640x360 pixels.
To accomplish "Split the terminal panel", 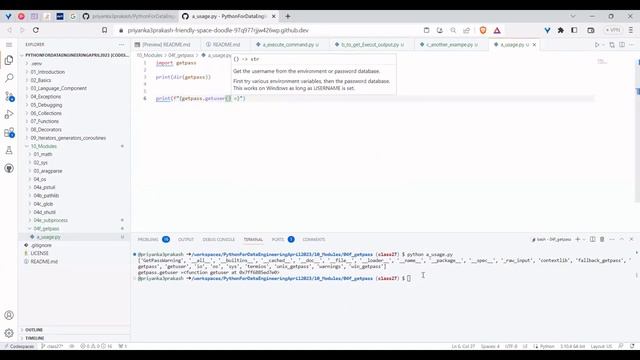I will pos(593,239).
